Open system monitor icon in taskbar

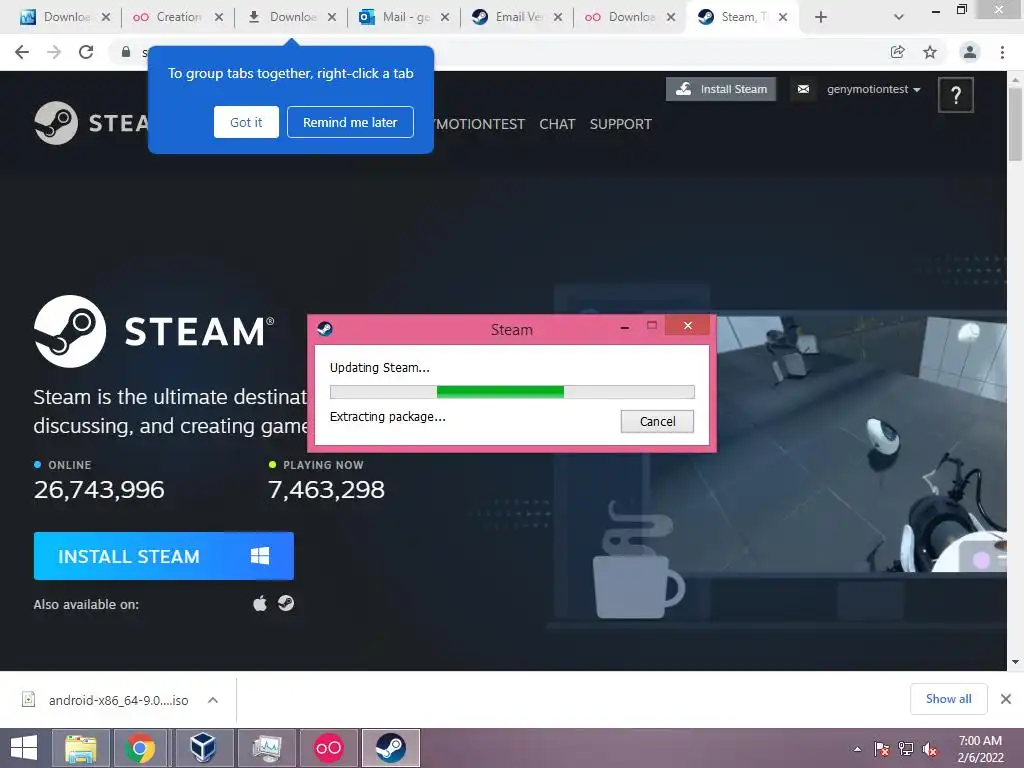pos(266,748)
